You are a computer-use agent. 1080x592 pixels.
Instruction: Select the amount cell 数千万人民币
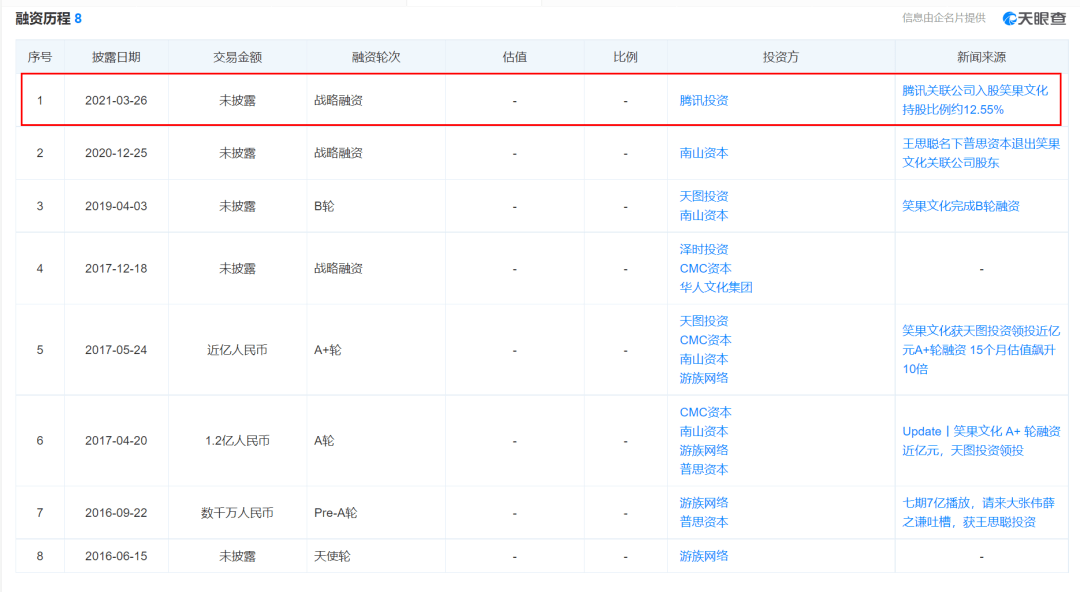click(237, 513)
